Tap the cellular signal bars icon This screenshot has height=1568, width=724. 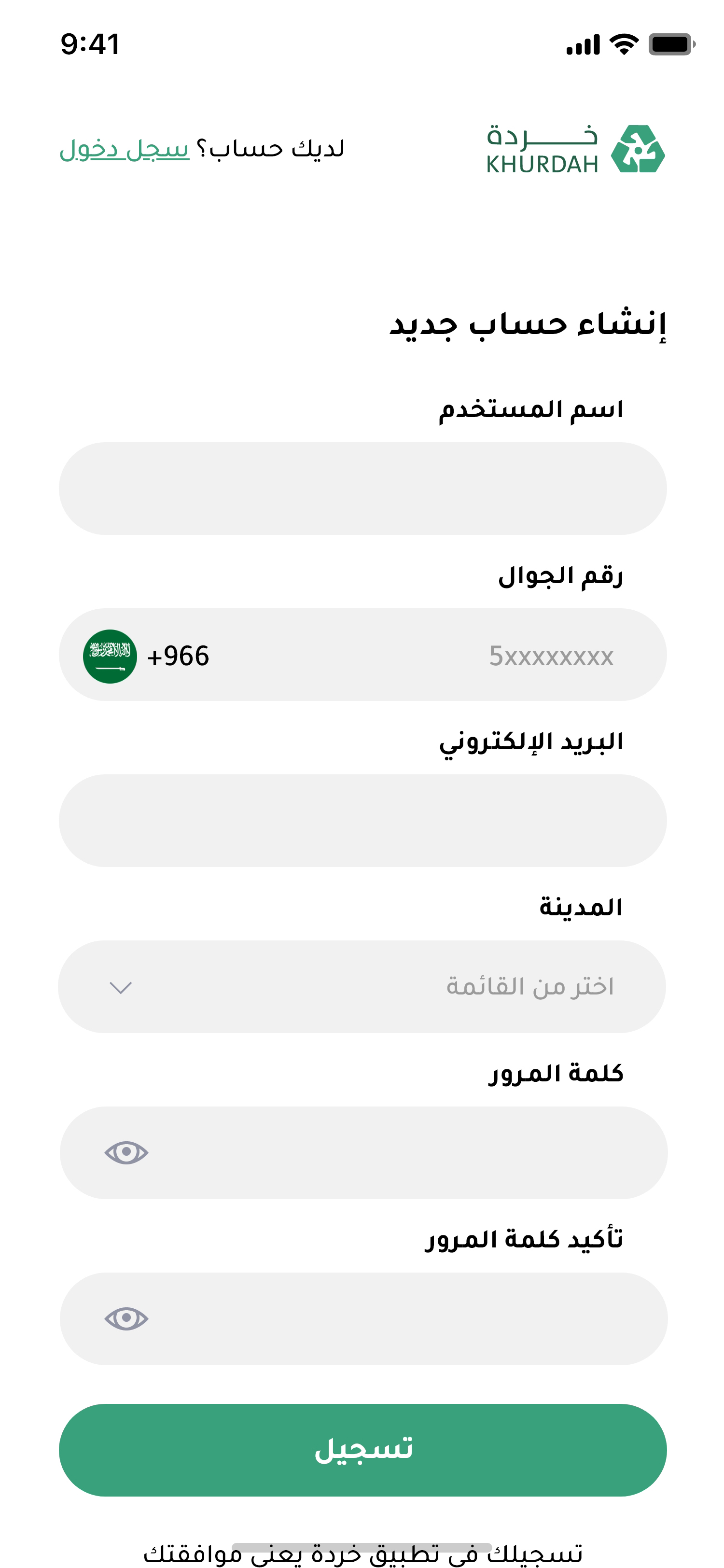[582, 45]
